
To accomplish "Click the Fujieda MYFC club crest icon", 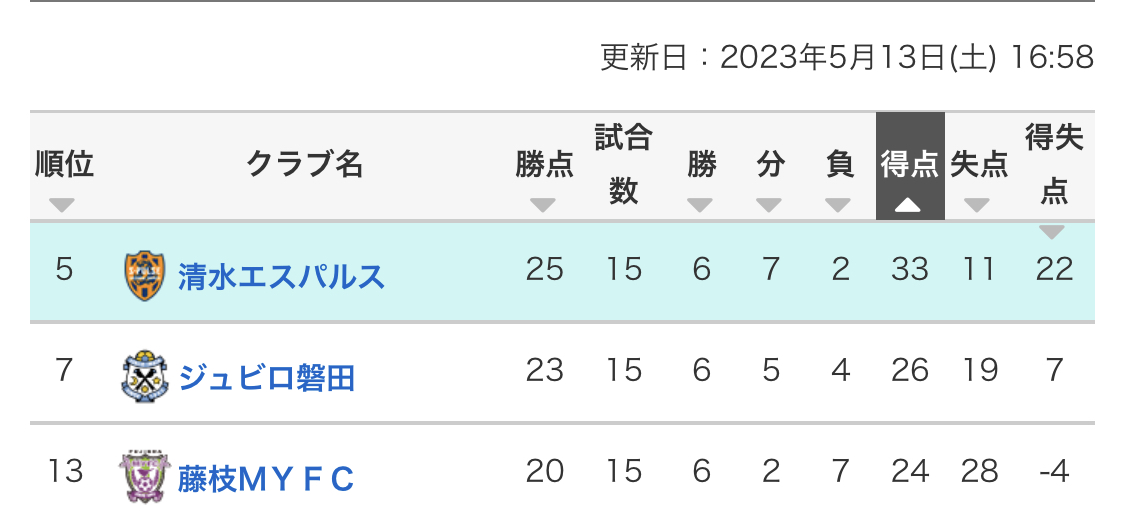I will tap(144, 477).
